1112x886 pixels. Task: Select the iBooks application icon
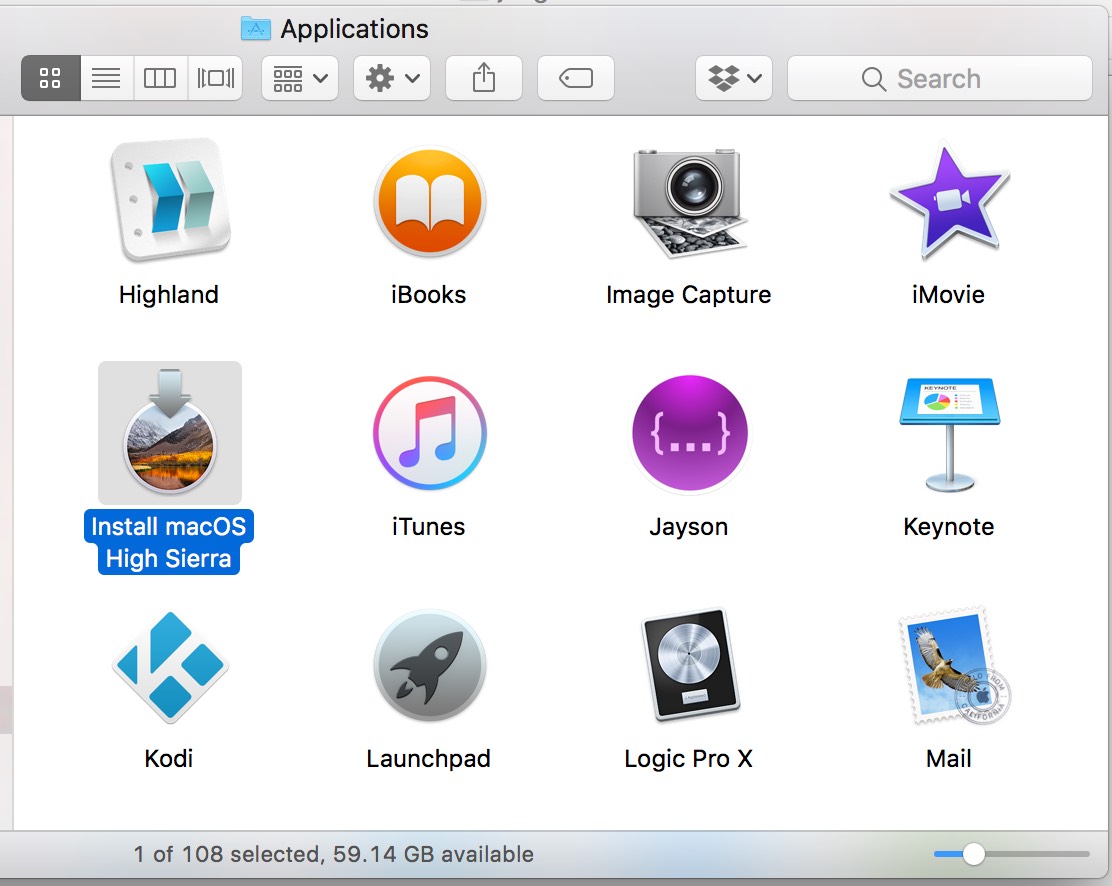point(429,200)
